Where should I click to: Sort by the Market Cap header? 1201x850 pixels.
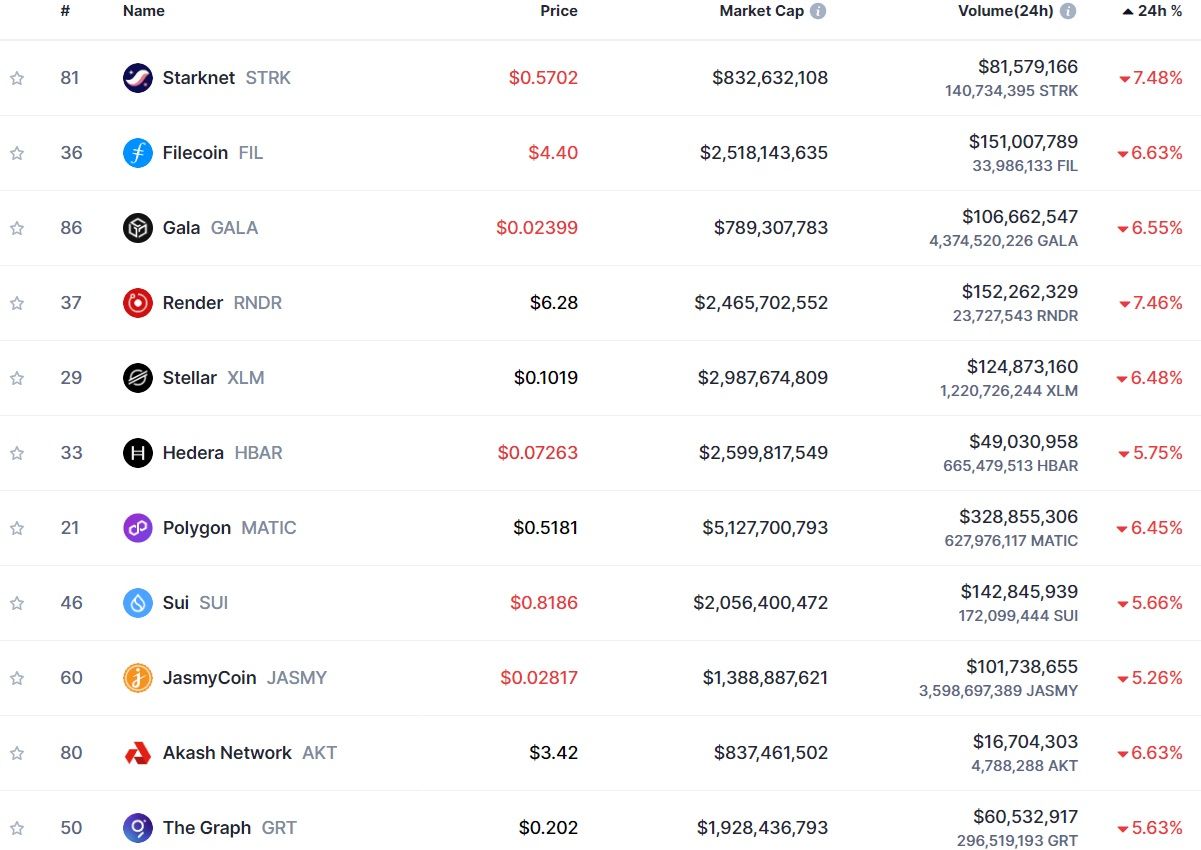(762, 11)
